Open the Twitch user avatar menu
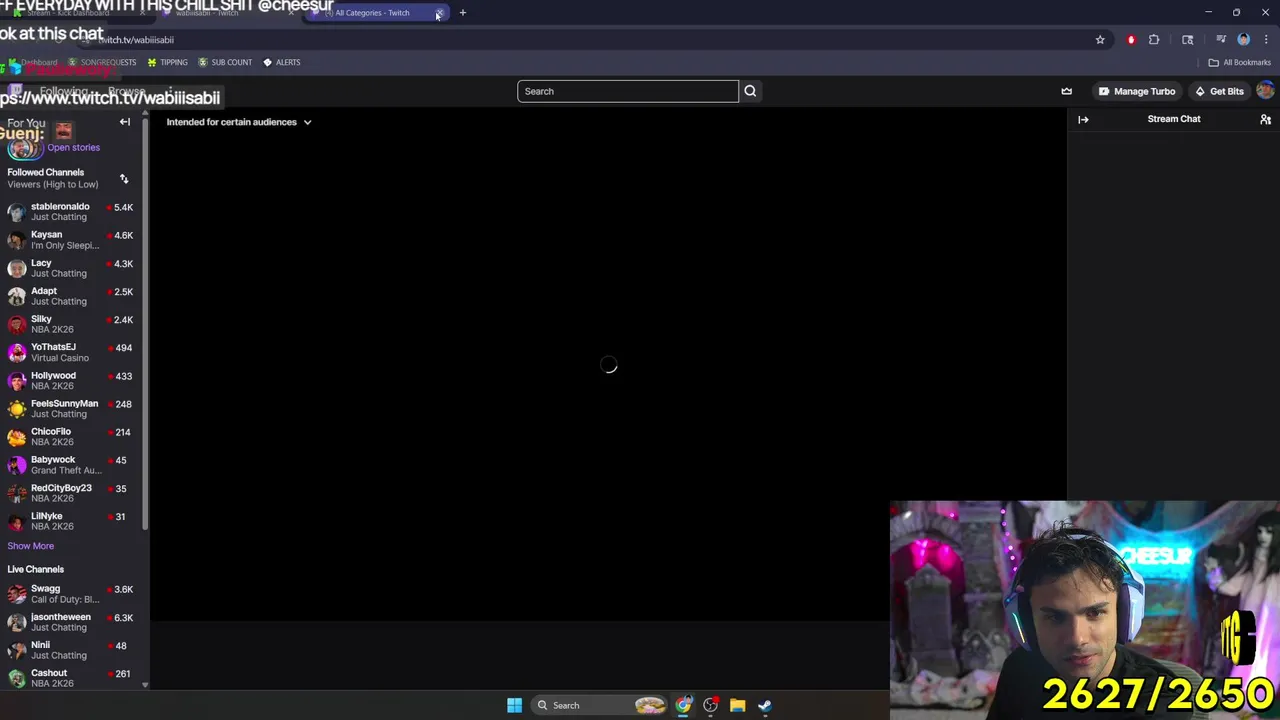The height and width of the screenshot is (720, 1280). [x=1265, y=91]
